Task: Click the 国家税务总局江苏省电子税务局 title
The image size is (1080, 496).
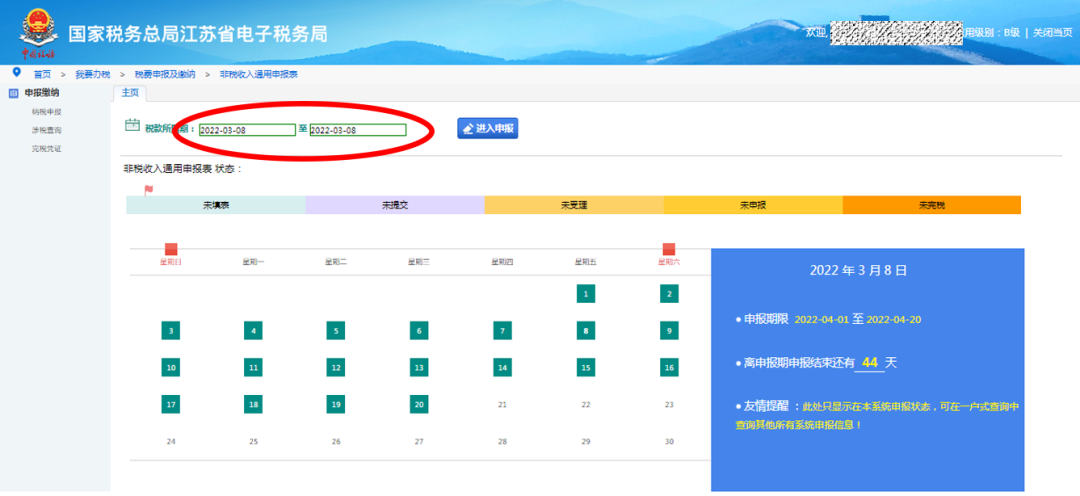Action: click(x=198, y=33)
